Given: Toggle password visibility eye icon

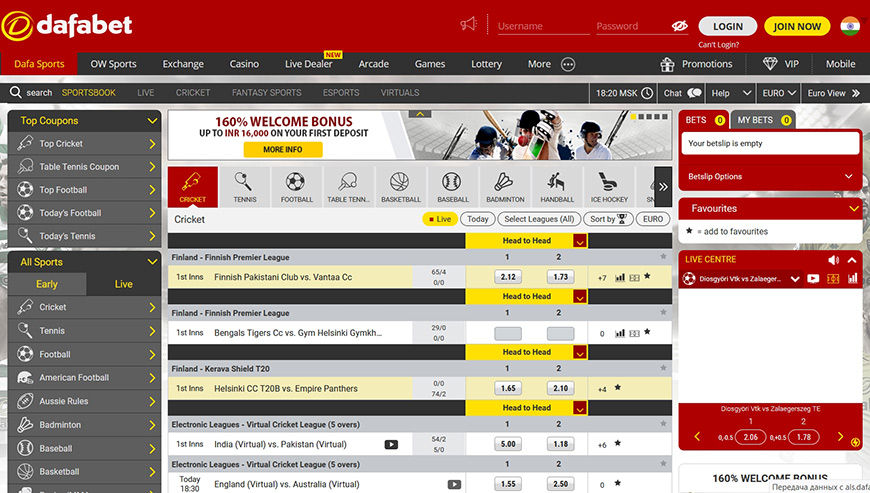Looking at the screenshot, I should 680,26.
